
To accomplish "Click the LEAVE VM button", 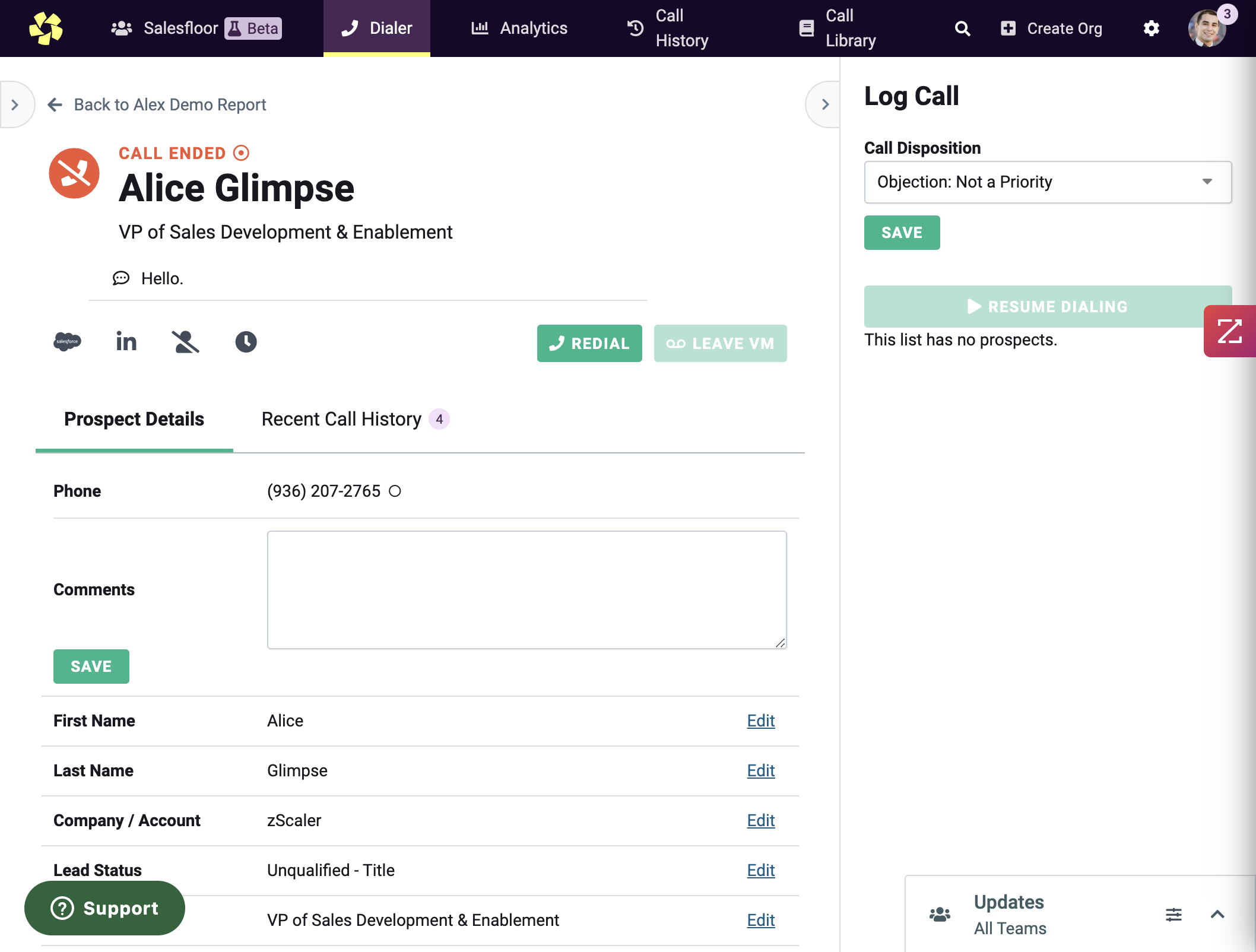I will point(721,343).
